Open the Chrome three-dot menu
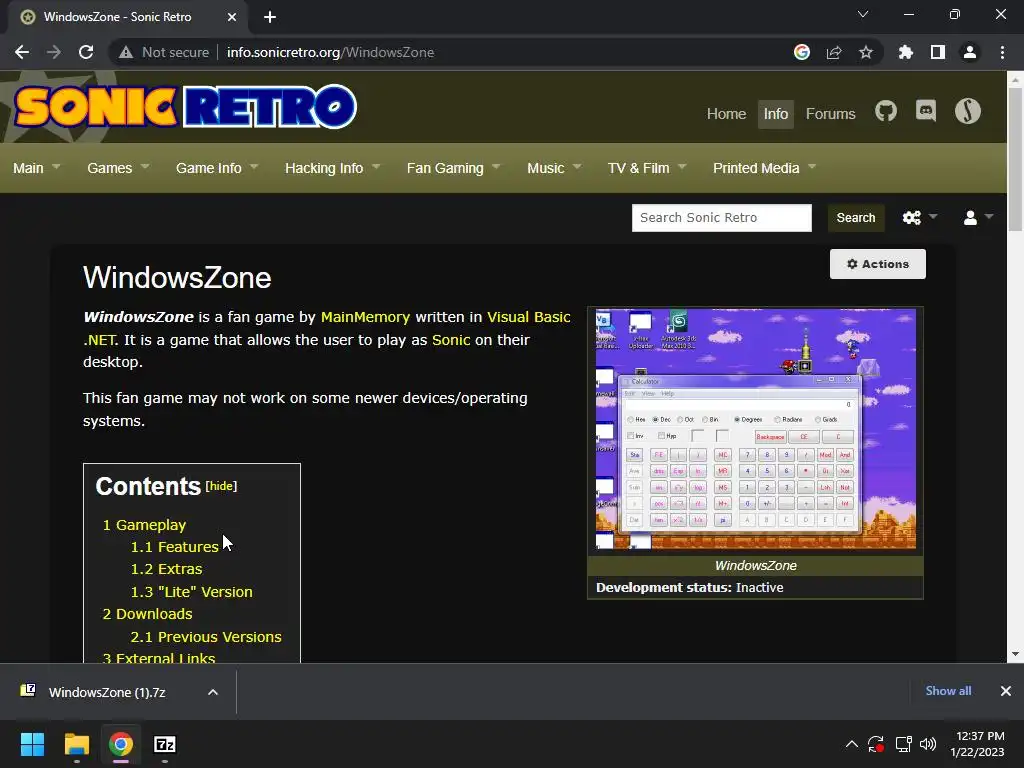 pyautogui.click(x=1002, y=52)
